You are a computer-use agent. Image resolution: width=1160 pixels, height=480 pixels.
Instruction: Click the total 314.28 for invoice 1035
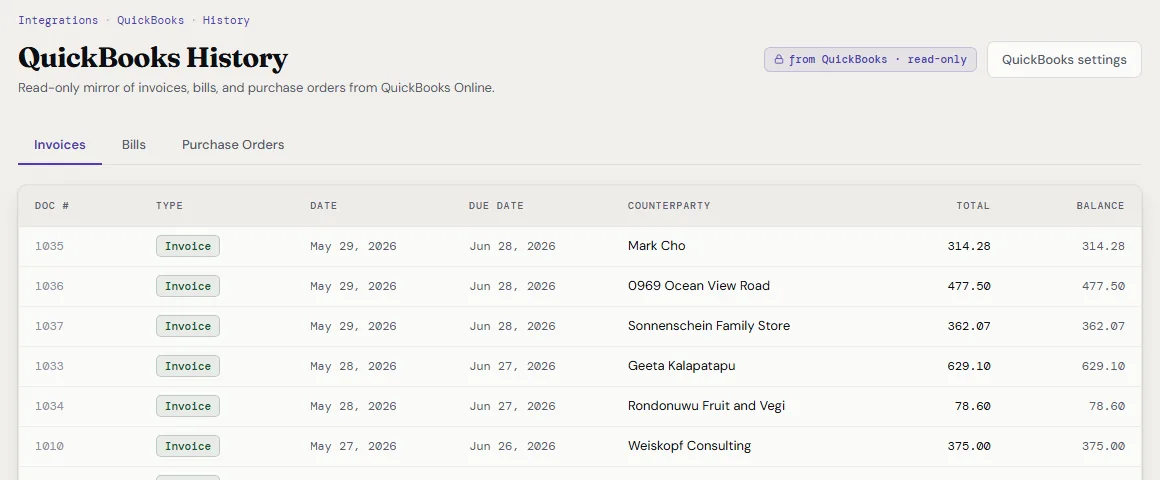coord(968,246)
